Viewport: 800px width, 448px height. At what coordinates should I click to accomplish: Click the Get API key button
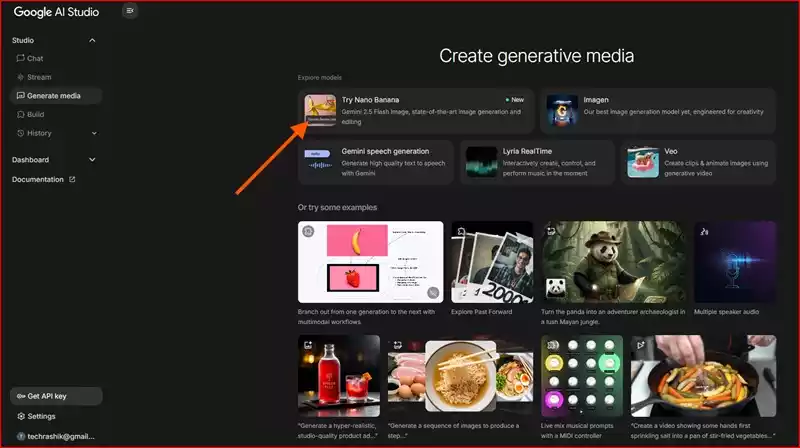(56, 396)
